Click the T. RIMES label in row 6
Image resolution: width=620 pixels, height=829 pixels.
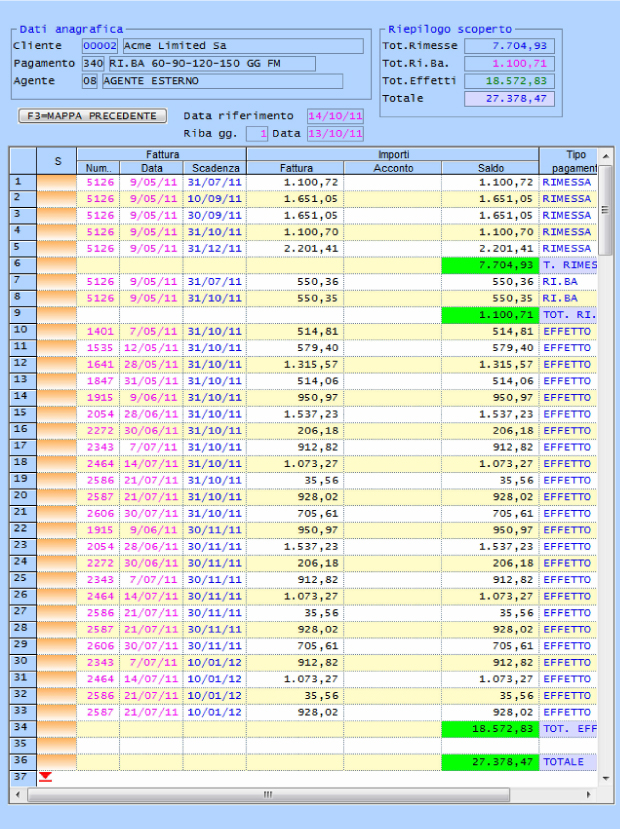coord(570,265)
